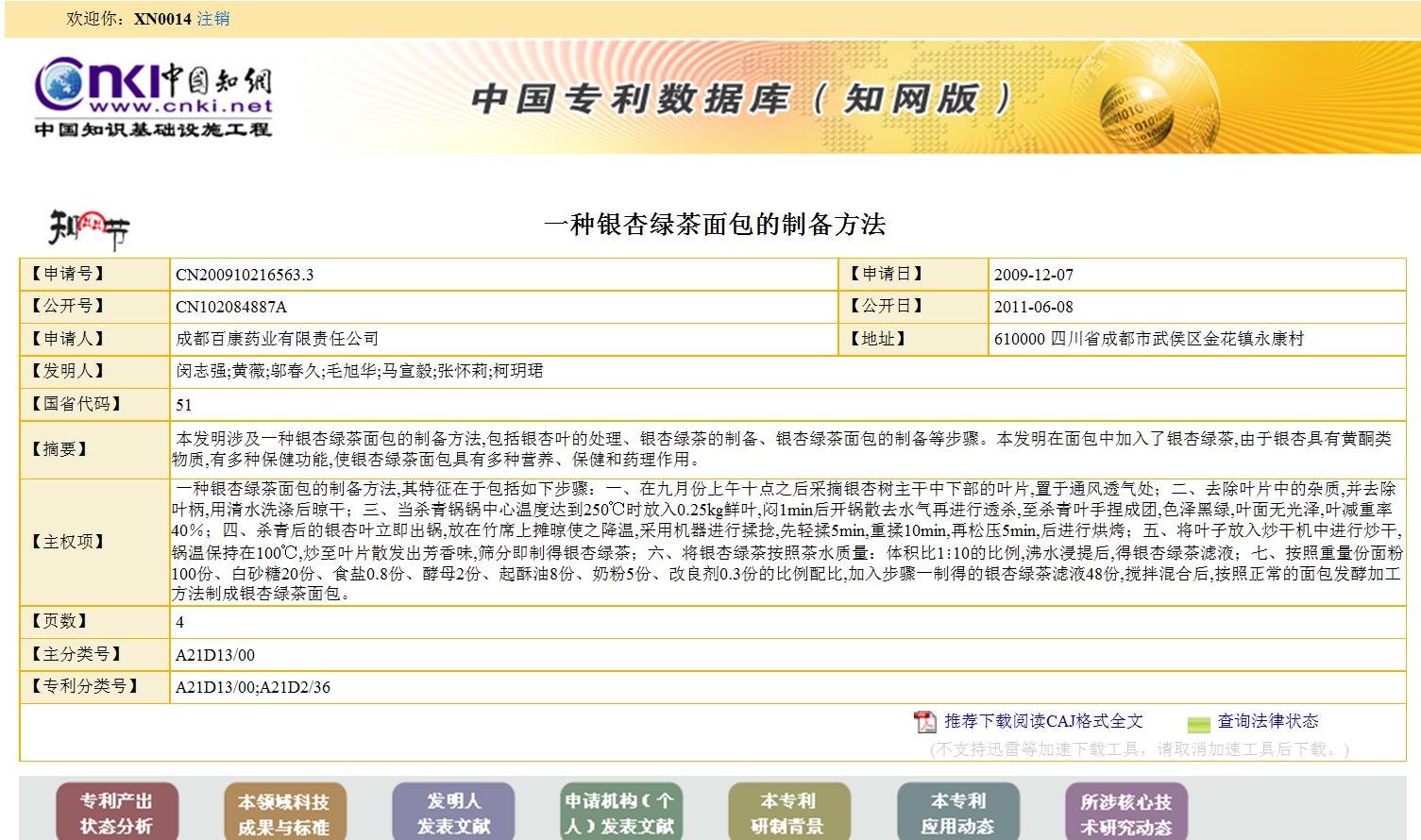This screenshot has height=840, width=1421.
Task: Click application number CN200910216563.3
Action: pyautogui.click(x=245, y=275)
